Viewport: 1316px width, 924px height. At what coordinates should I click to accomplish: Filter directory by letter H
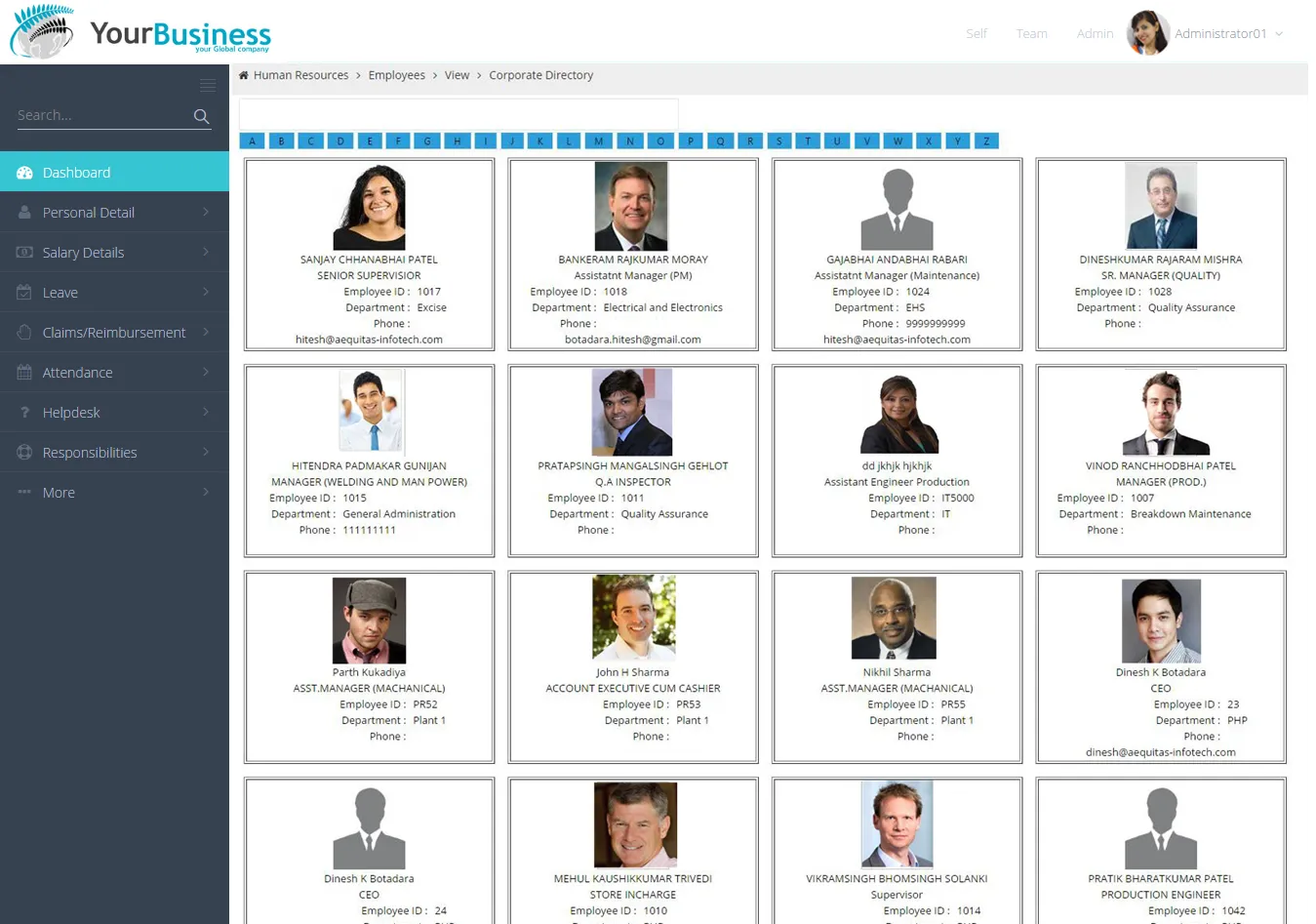pos(457,141)
